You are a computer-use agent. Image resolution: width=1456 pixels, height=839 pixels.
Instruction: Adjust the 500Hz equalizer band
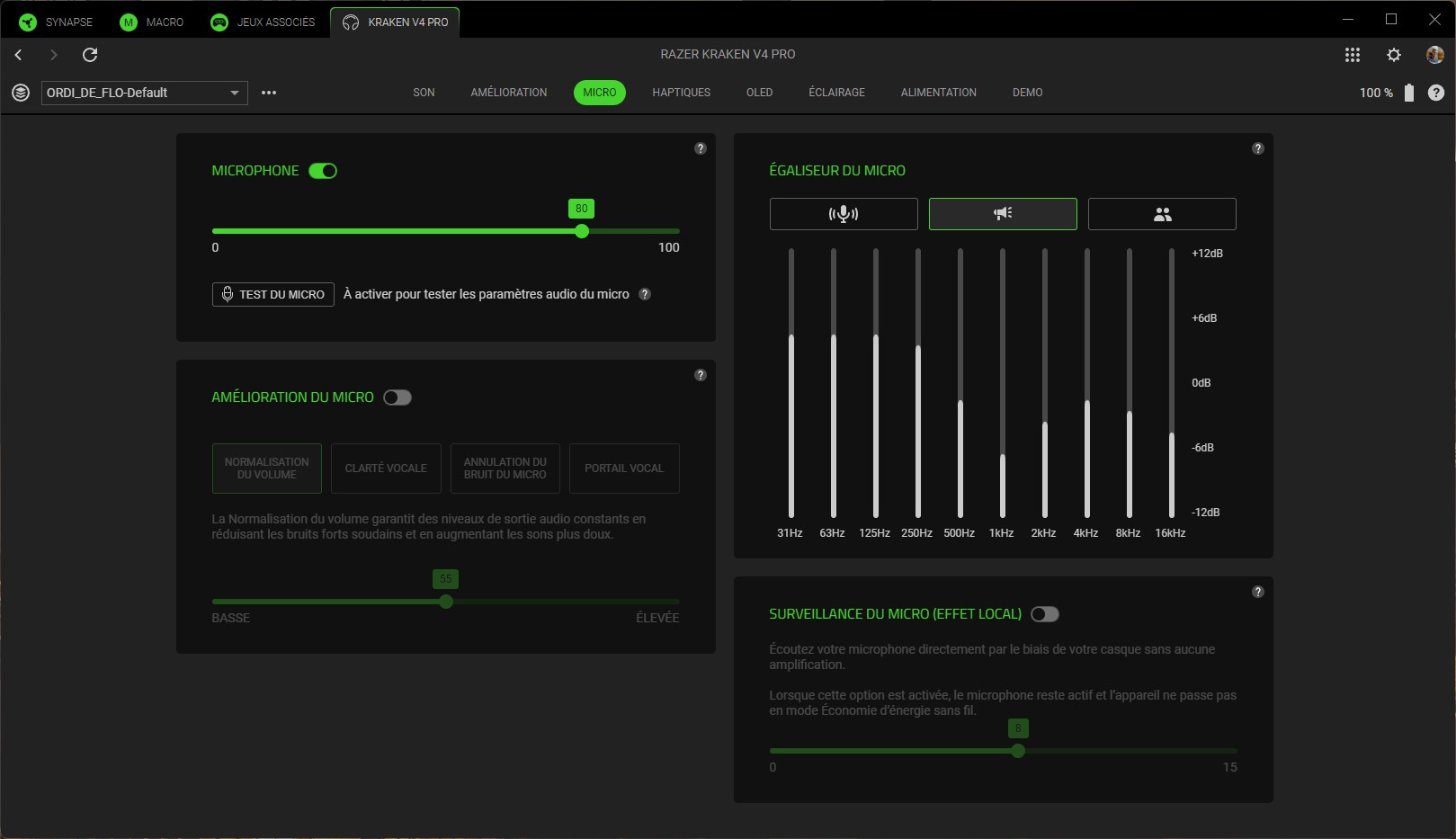pos(960,383)
